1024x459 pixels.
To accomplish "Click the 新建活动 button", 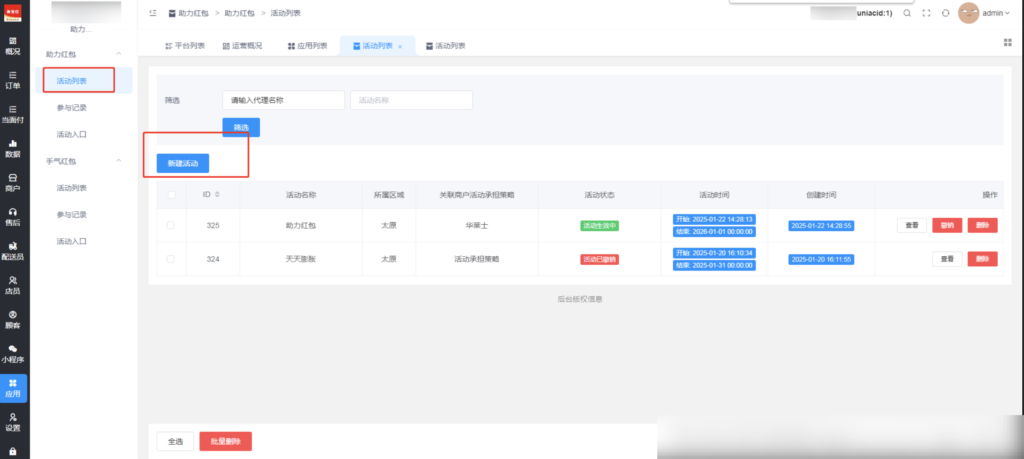I will [x=183, y=163].
